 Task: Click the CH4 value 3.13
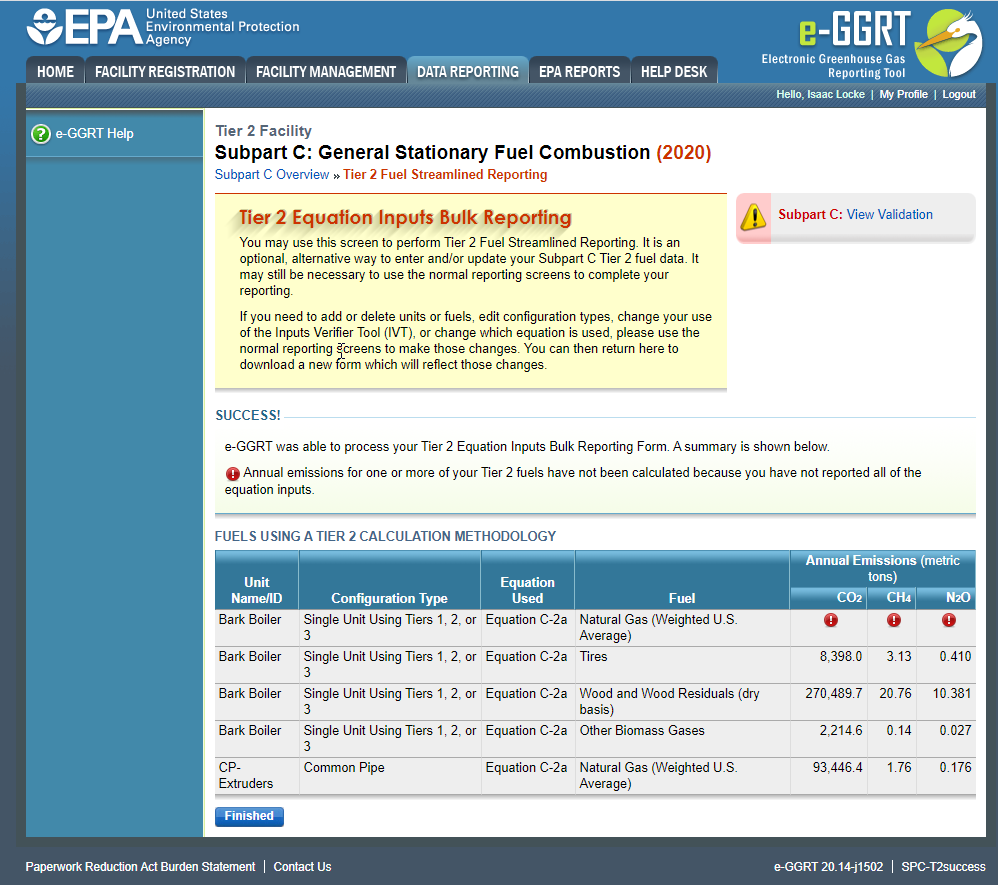point(899,656)
